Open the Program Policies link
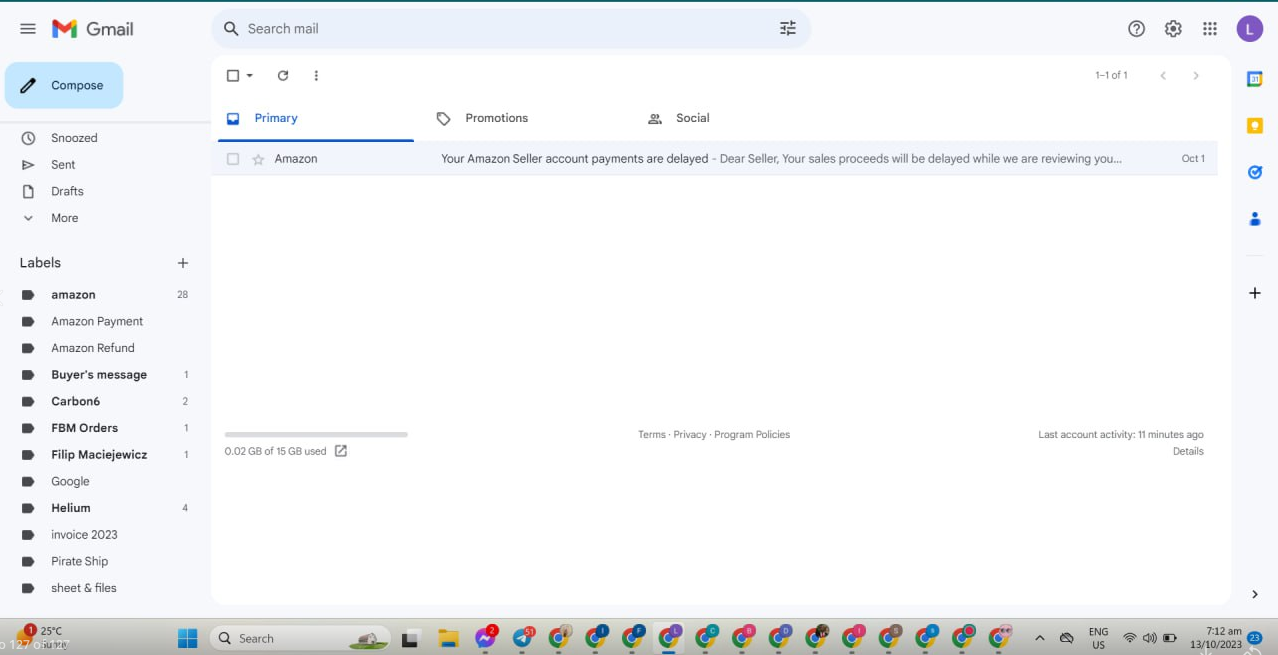 pos(752,435)
